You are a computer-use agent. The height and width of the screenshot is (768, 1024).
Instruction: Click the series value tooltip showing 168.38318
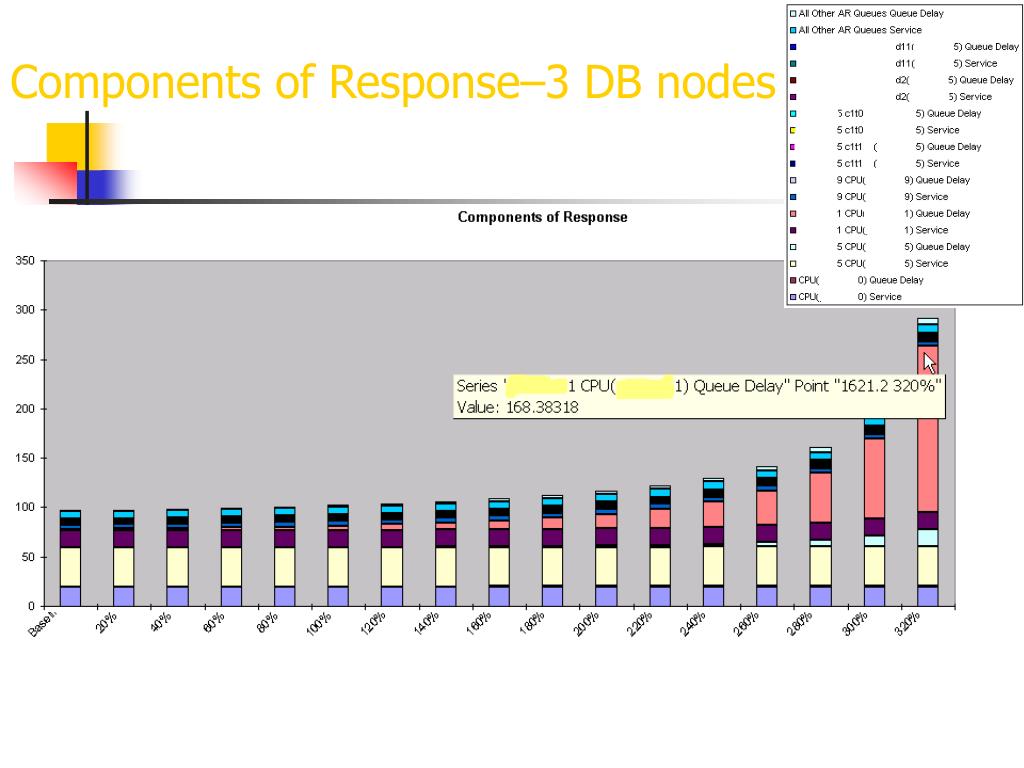pyautogui.click(x=698, y=396)
